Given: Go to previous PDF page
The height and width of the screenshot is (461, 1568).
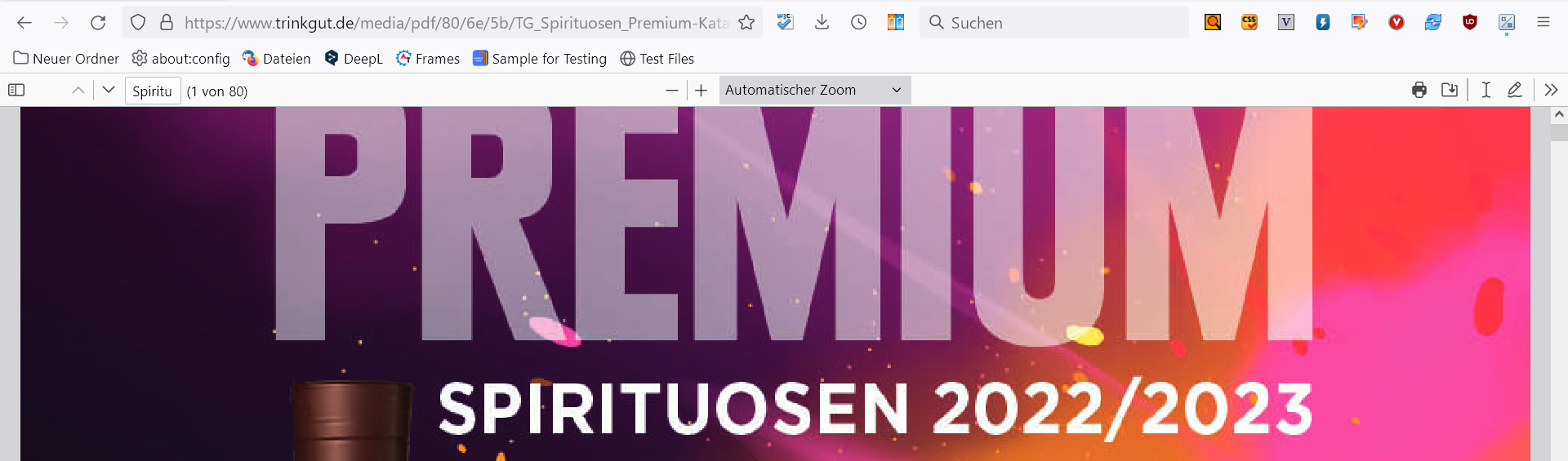Looking at the screenshot, I should click(78, 91).
